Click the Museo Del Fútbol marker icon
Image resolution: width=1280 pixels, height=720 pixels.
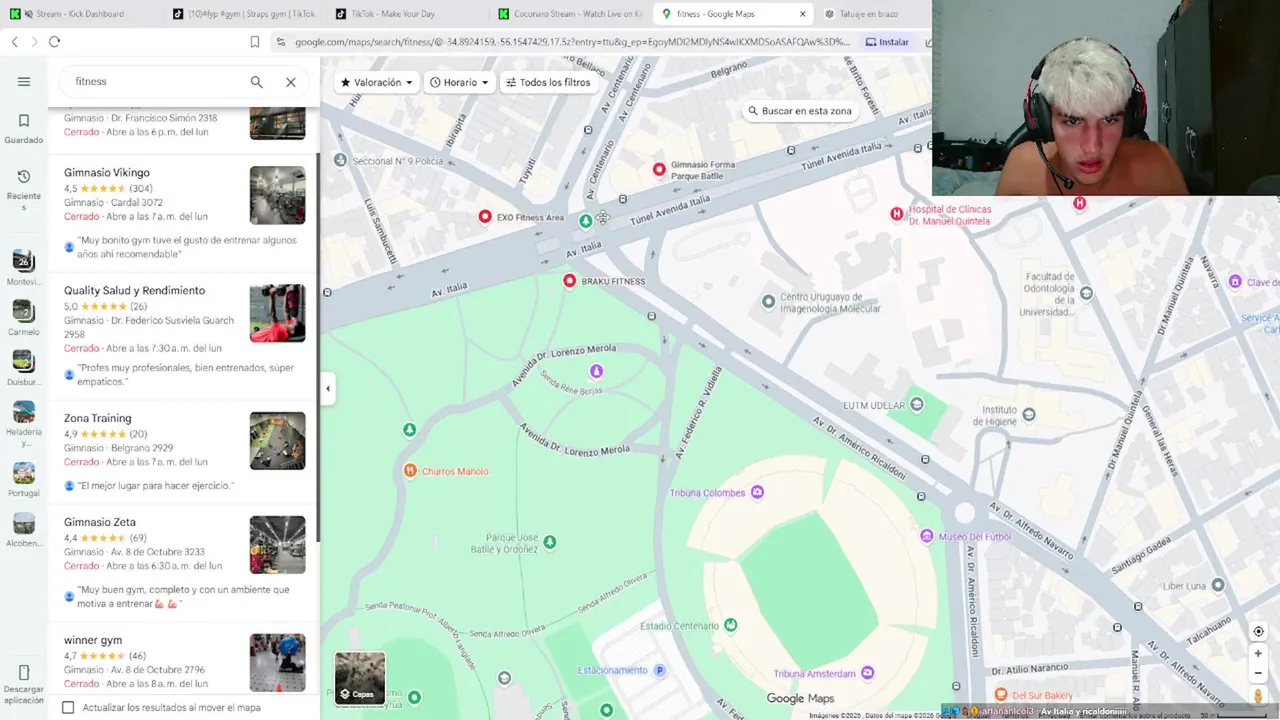coord(927,537)
